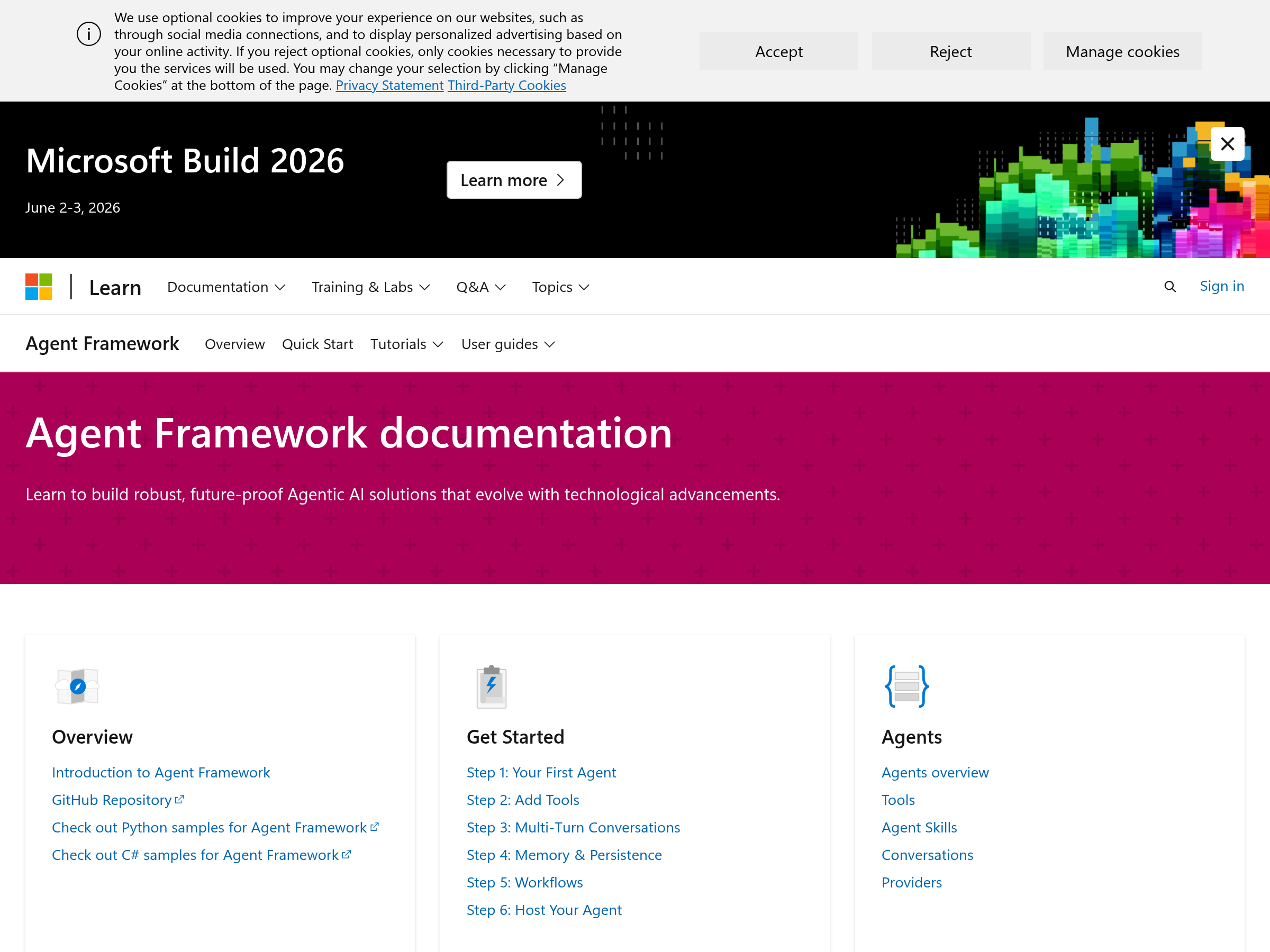Open the Learn home link
Screen dimensions: 1270x952
click(115, 287)
